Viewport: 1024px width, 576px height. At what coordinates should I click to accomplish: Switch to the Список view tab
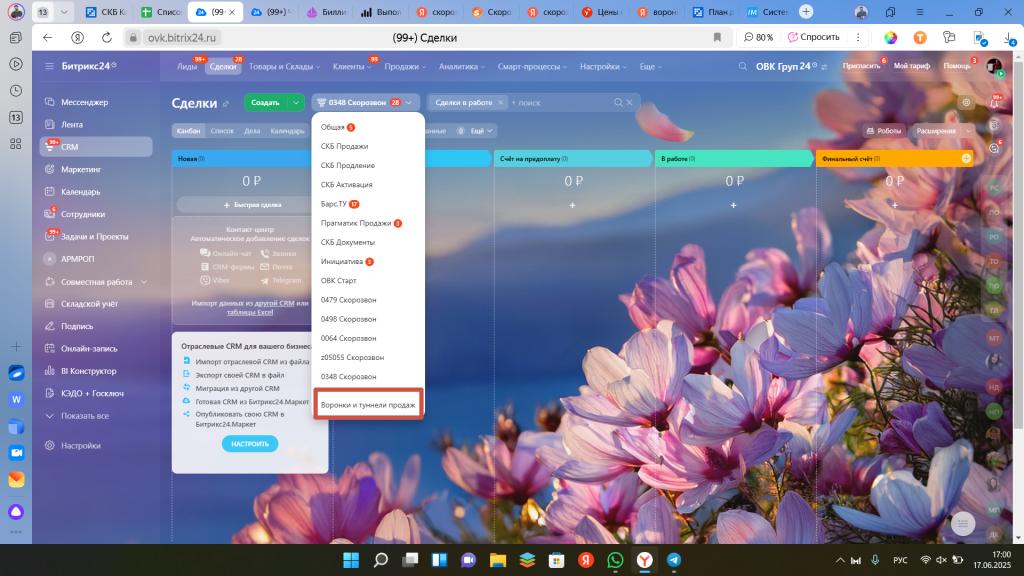tap(222, 131)
